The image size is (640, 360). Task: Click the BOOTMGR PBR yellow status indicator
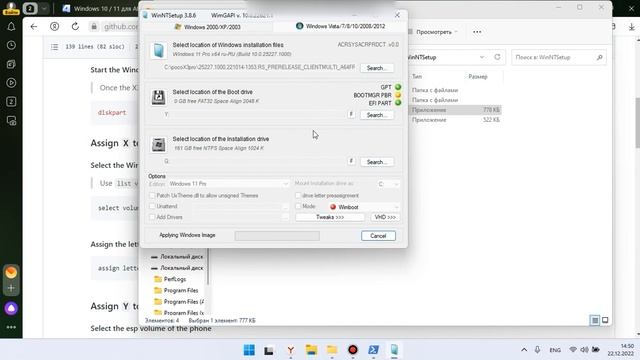pyautogui.click(x=398, y=95)
